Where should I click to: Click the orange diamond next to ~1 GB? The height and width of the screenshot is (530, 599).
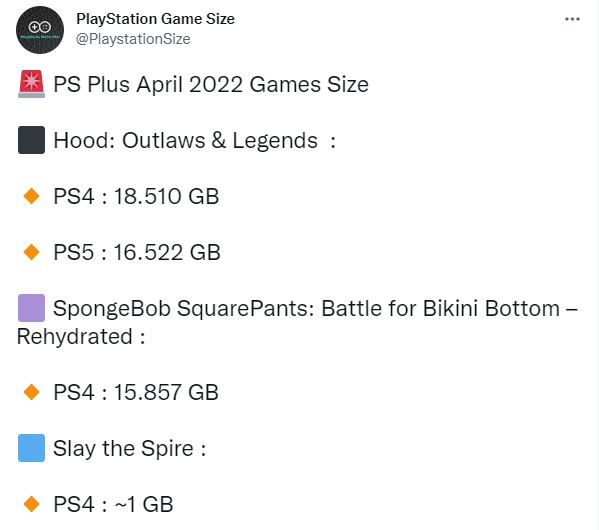[x=31, y=504]
